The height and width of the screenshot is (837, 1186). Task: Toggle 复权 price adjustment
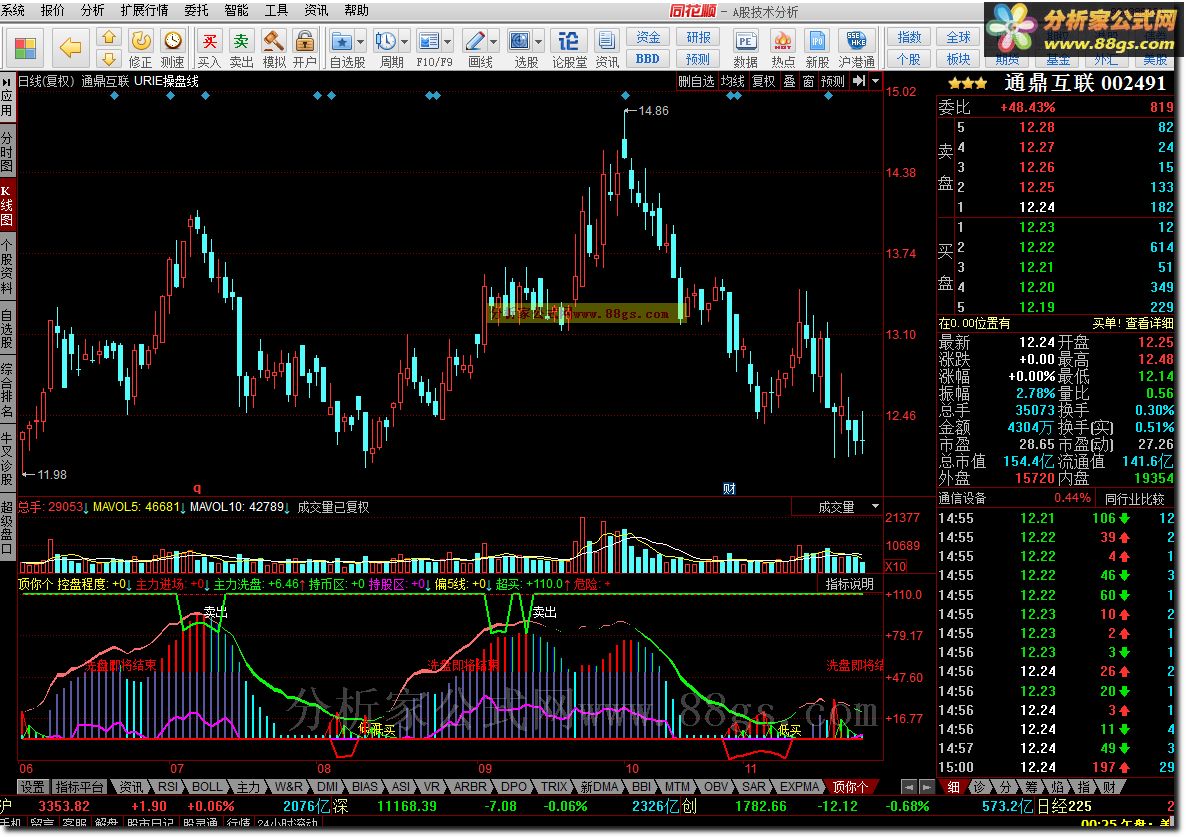pyautogui.click(x=764, y=81)
